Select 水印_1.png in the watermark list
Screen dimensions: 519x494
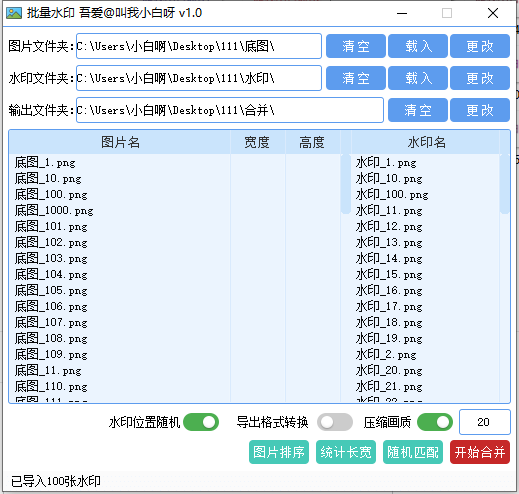(x=426, y=163)
